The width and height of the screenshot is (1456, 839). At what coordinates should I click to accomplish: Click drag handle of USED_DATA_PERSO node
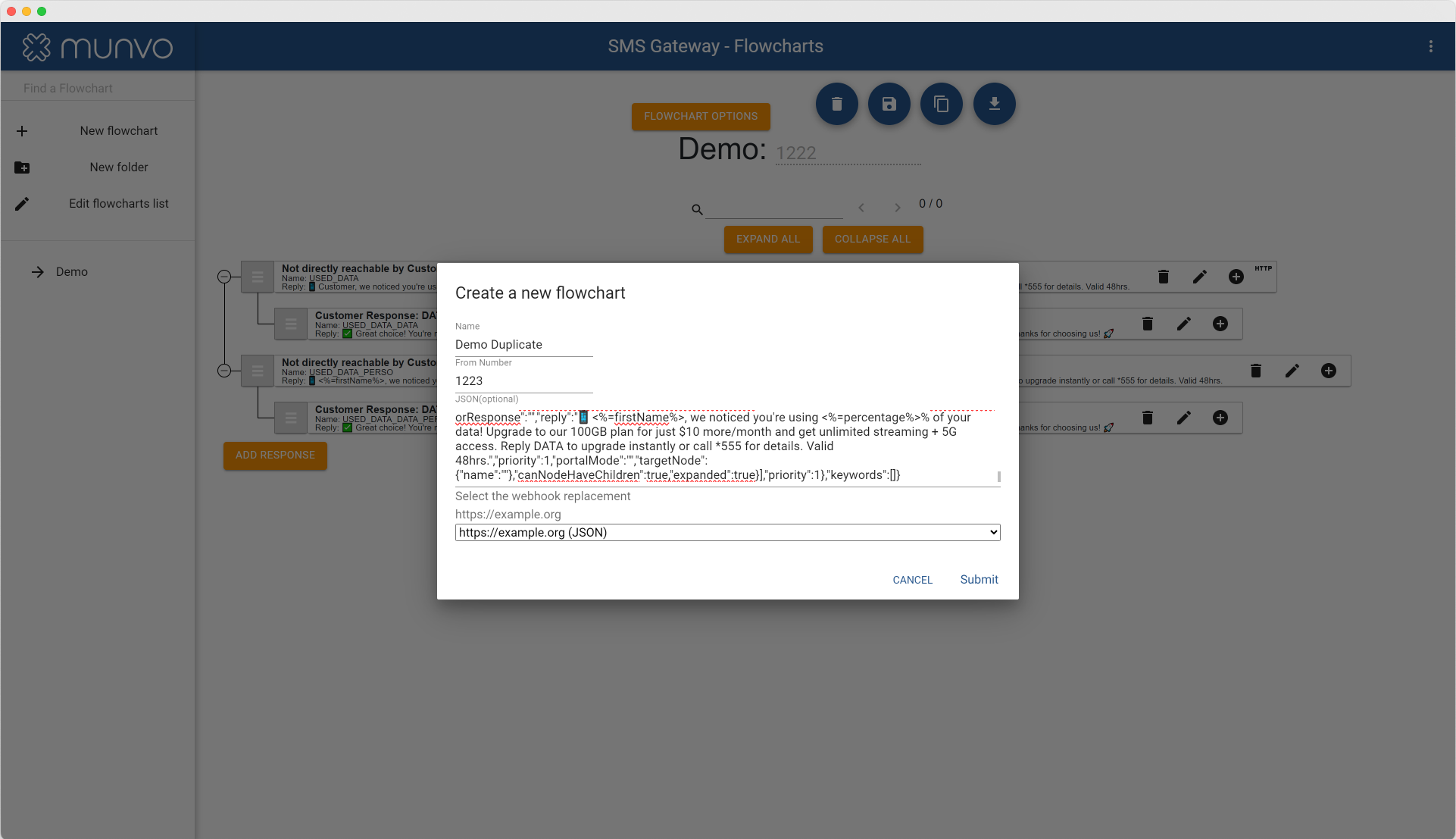258,371
